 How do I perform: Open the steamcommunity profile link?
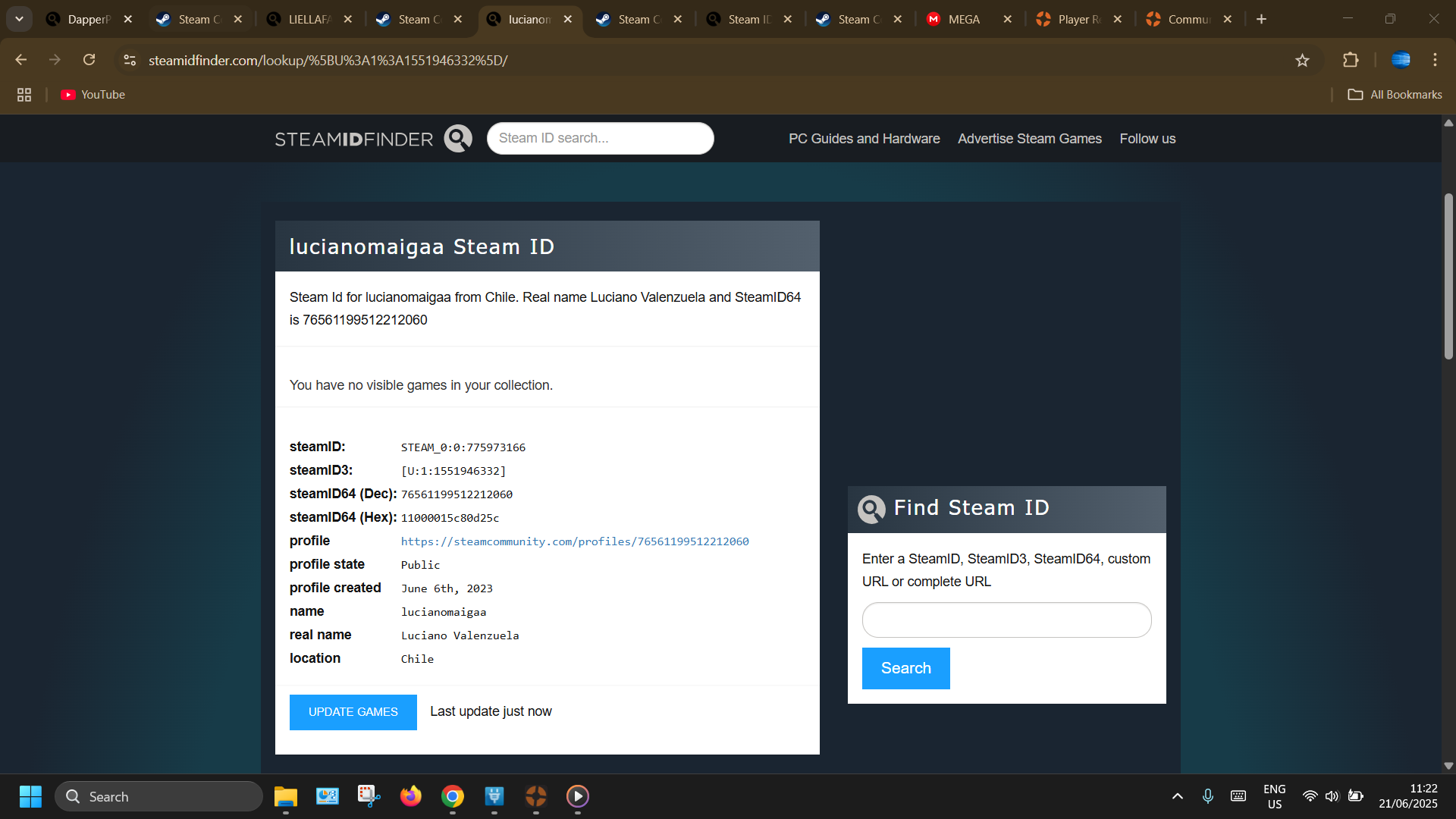click(x=575, y=541)
